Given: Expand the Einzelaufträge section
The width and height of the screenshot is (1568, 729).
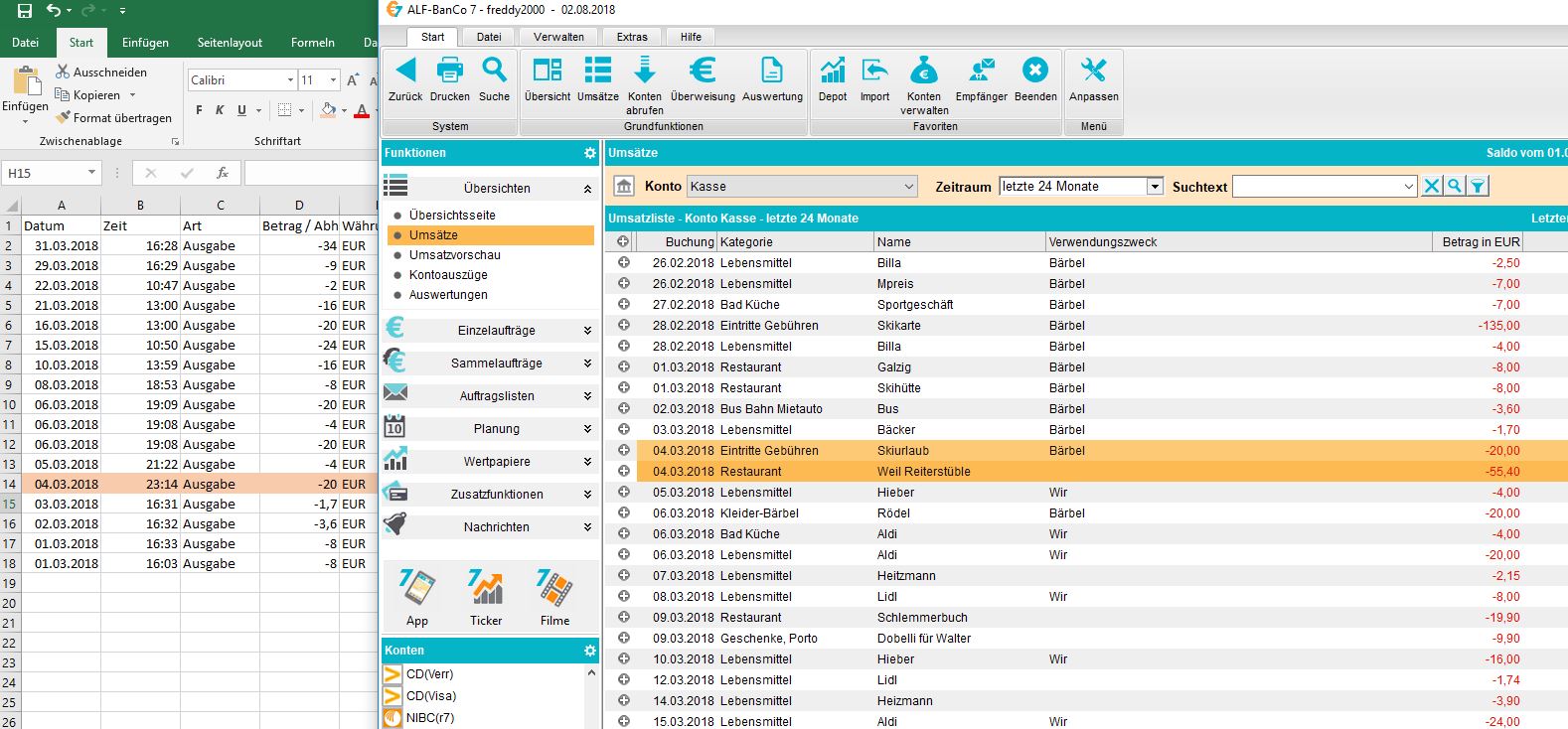Looking at the screenshot, I should [x=587, y=331].
